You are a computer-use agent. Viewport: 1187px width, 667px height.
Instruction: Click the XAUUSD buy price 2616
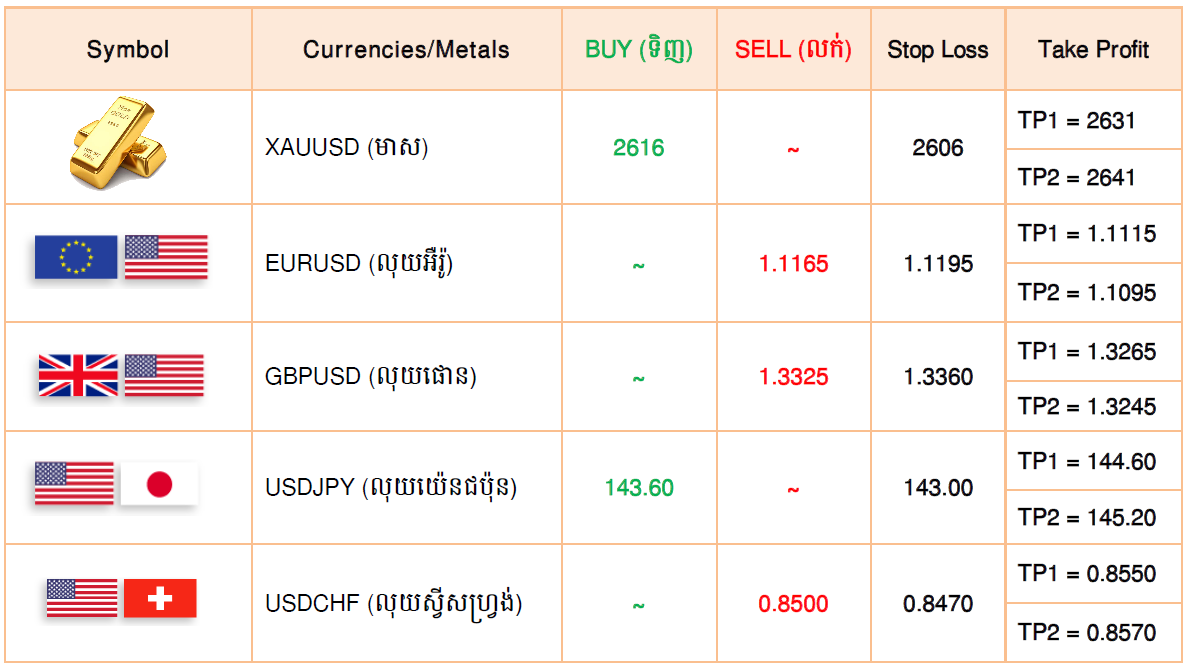click(638, 148)
